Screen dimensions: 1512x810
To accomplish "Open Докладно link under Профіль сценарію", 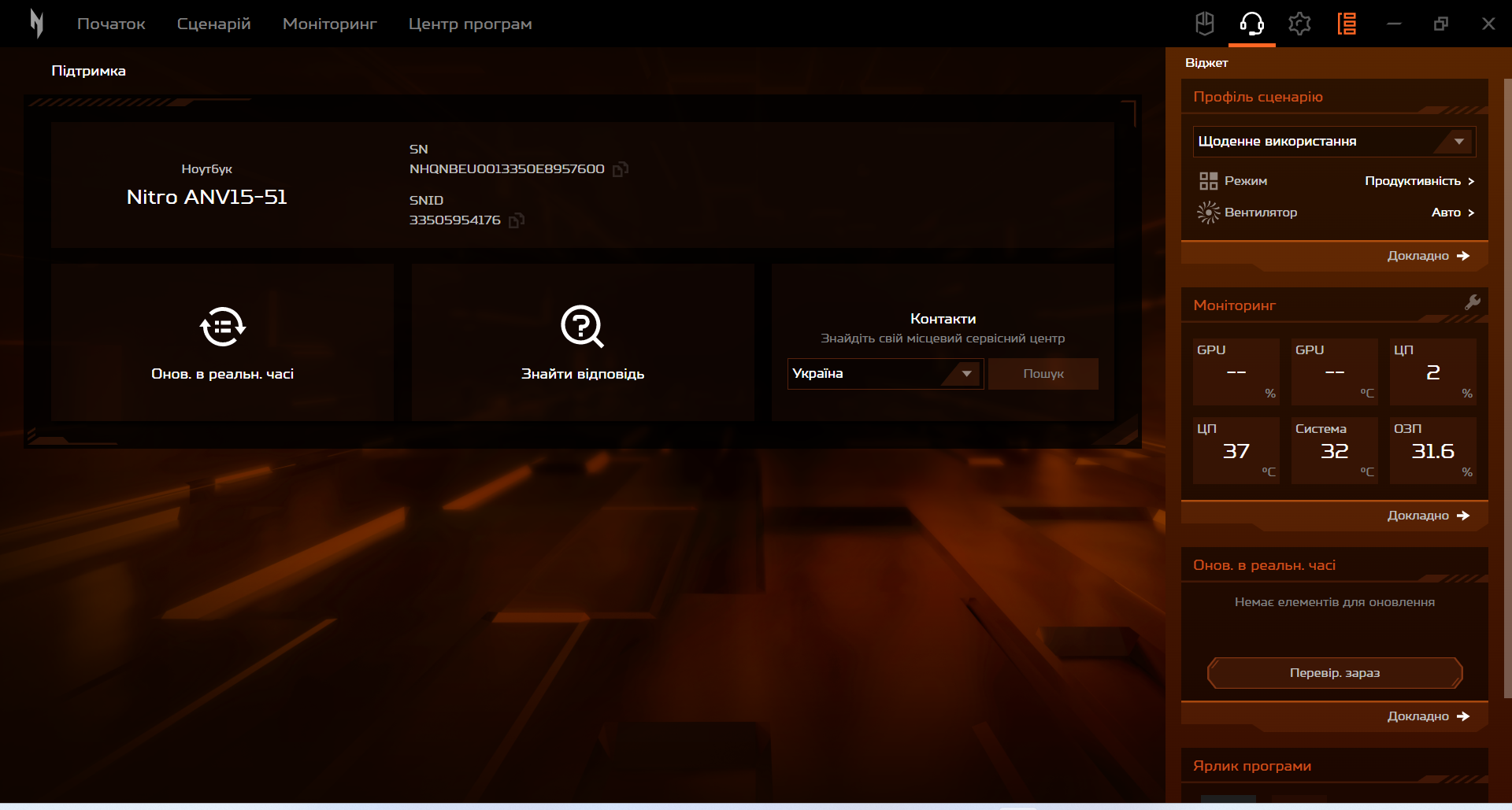I will pos(1417,256).
